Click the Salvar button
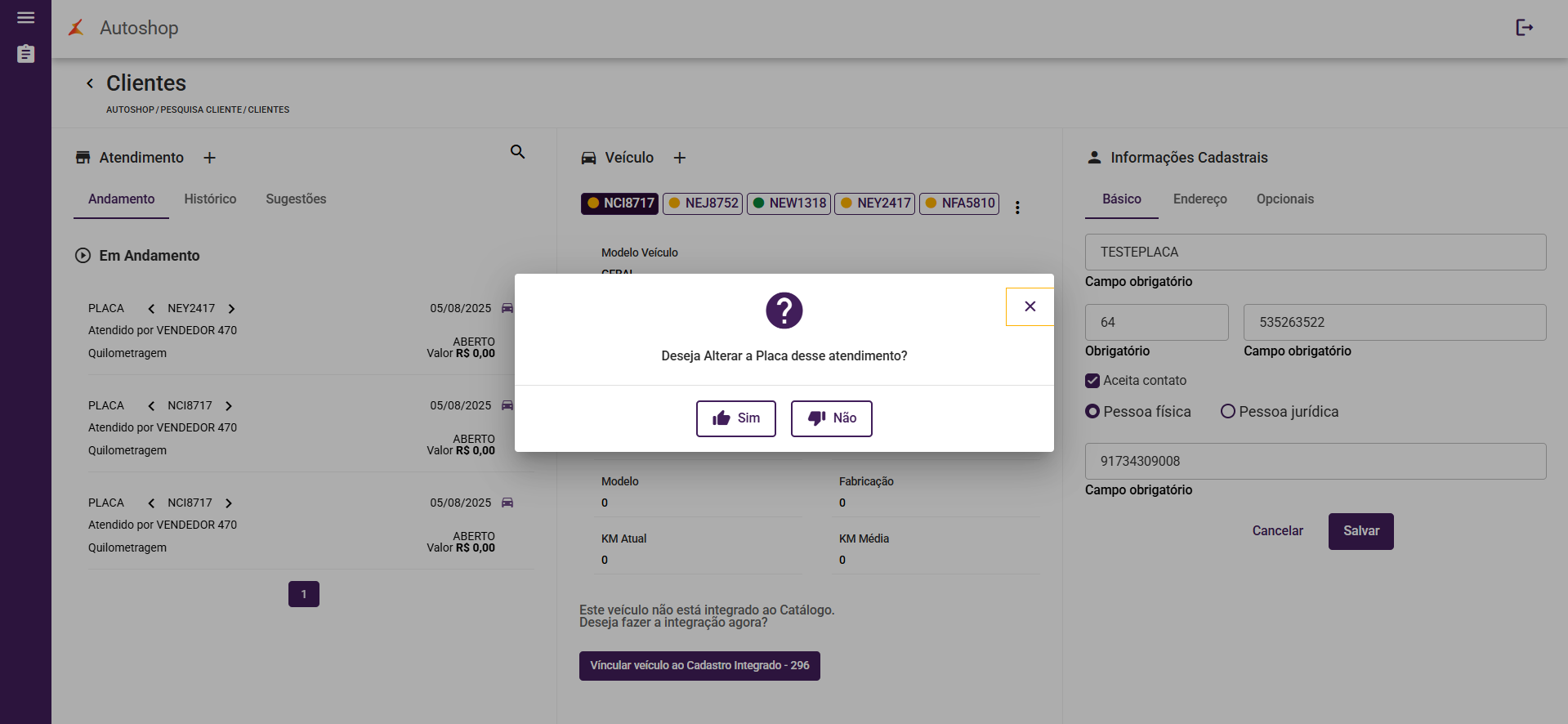 click(x=1360, y=531)
